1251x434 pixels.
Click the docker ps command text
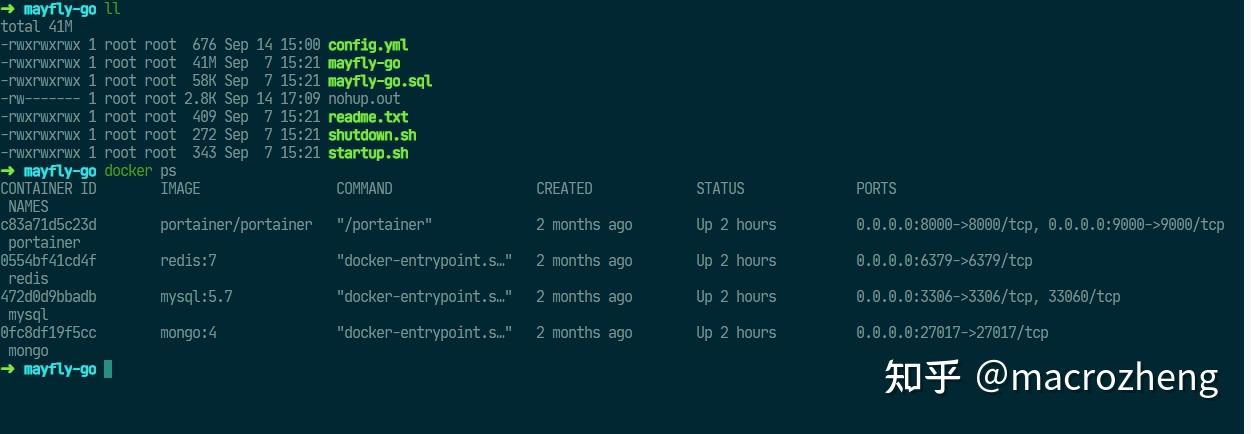pos(140,171)
